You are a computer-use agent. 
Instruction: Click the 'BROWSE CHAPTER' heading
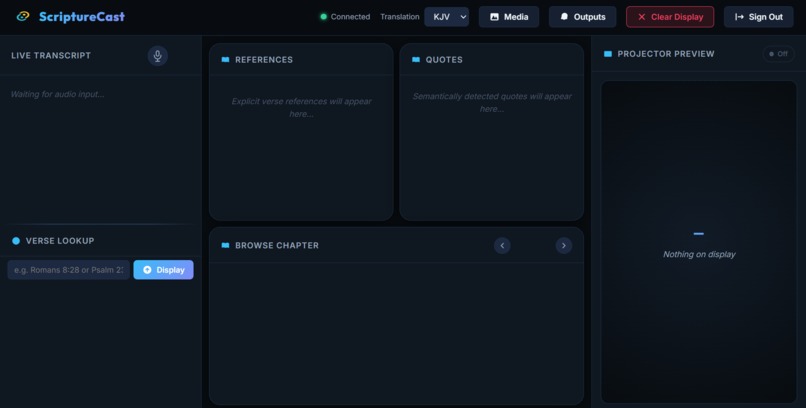click(x=277, y=246)
